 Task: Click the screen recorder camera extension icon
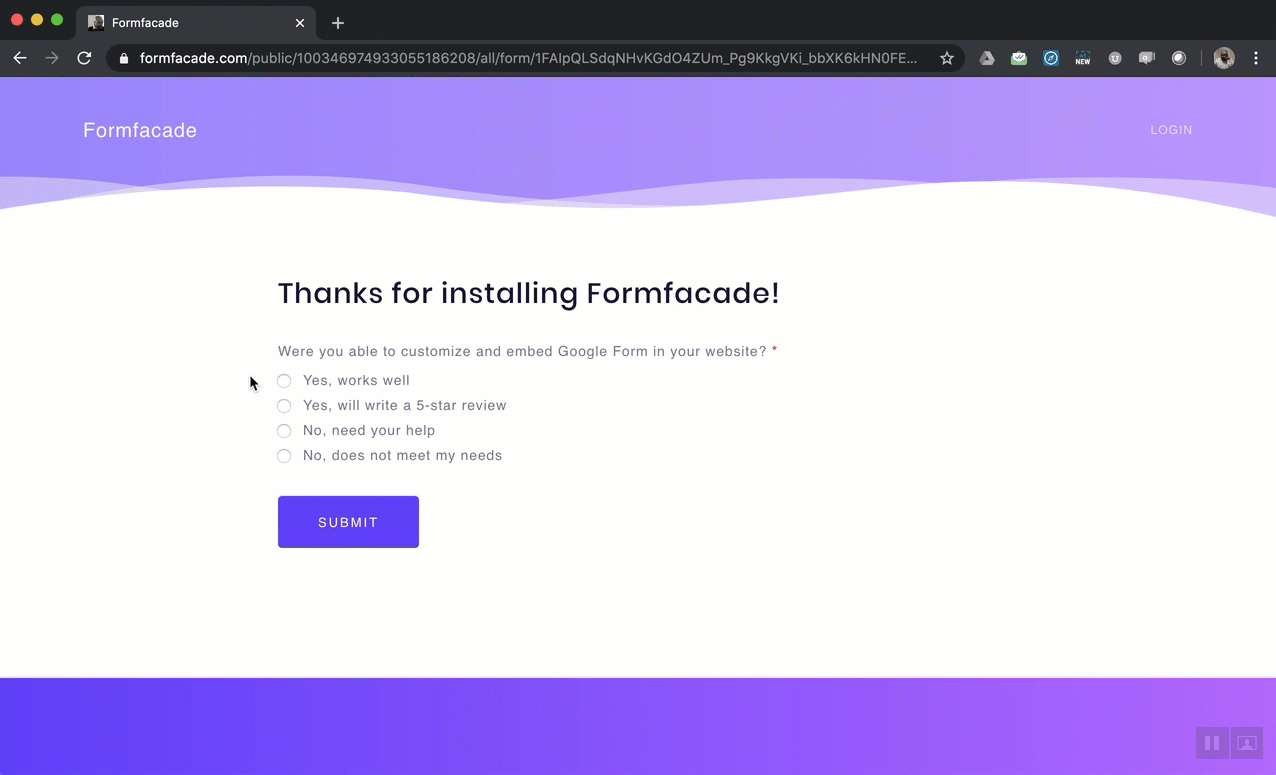(x=1146, y=58)
